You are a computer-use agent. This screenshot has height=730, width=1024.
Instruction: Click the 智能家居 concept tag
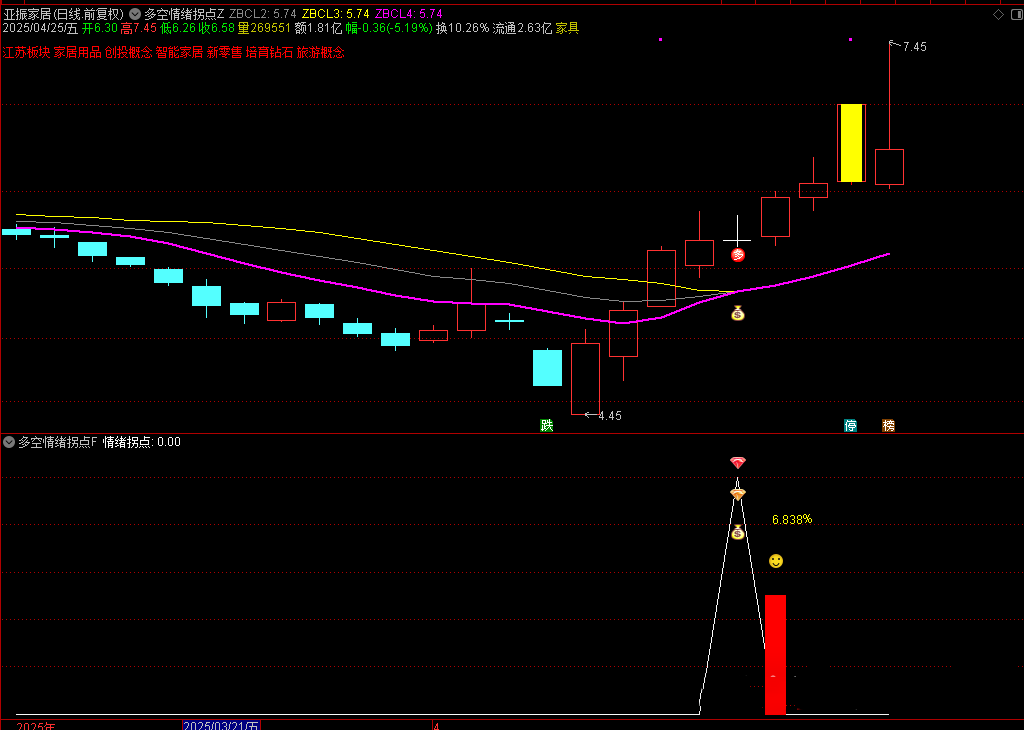[x=179, y=52]
